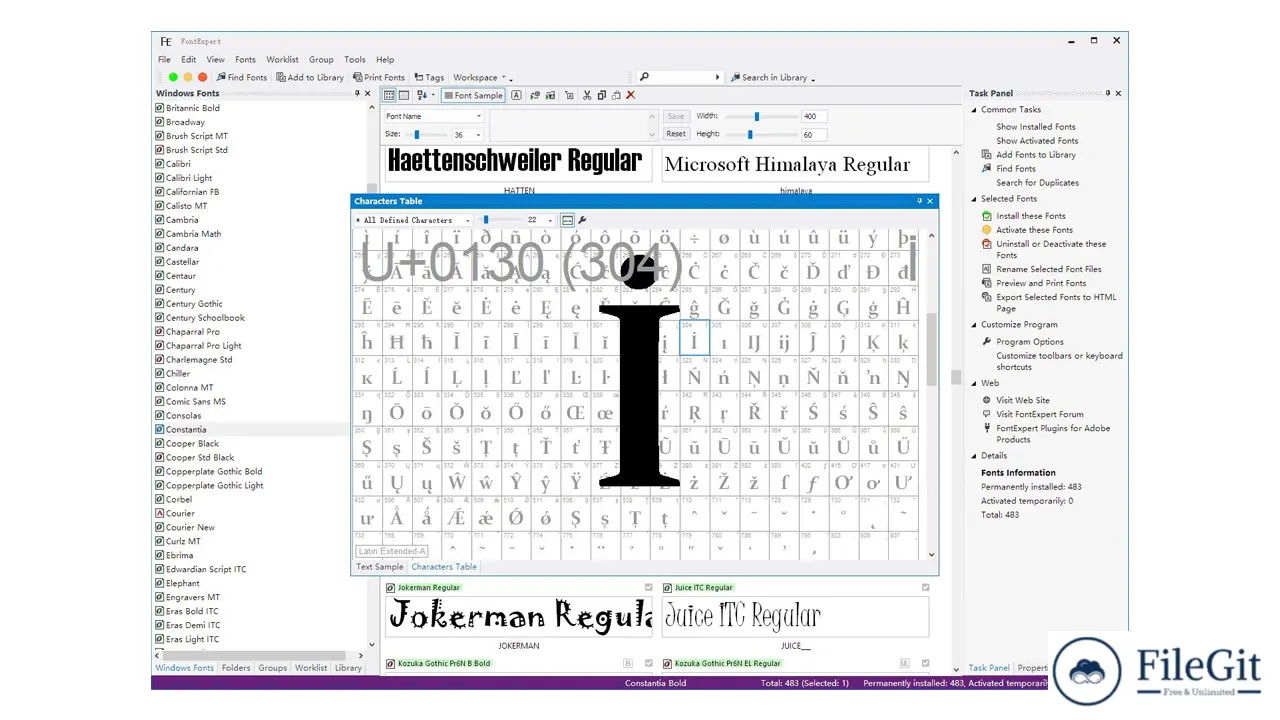This screenshot has height=720, width=1280.
Task: Open Search in Library dropdown
Action: 772,77
